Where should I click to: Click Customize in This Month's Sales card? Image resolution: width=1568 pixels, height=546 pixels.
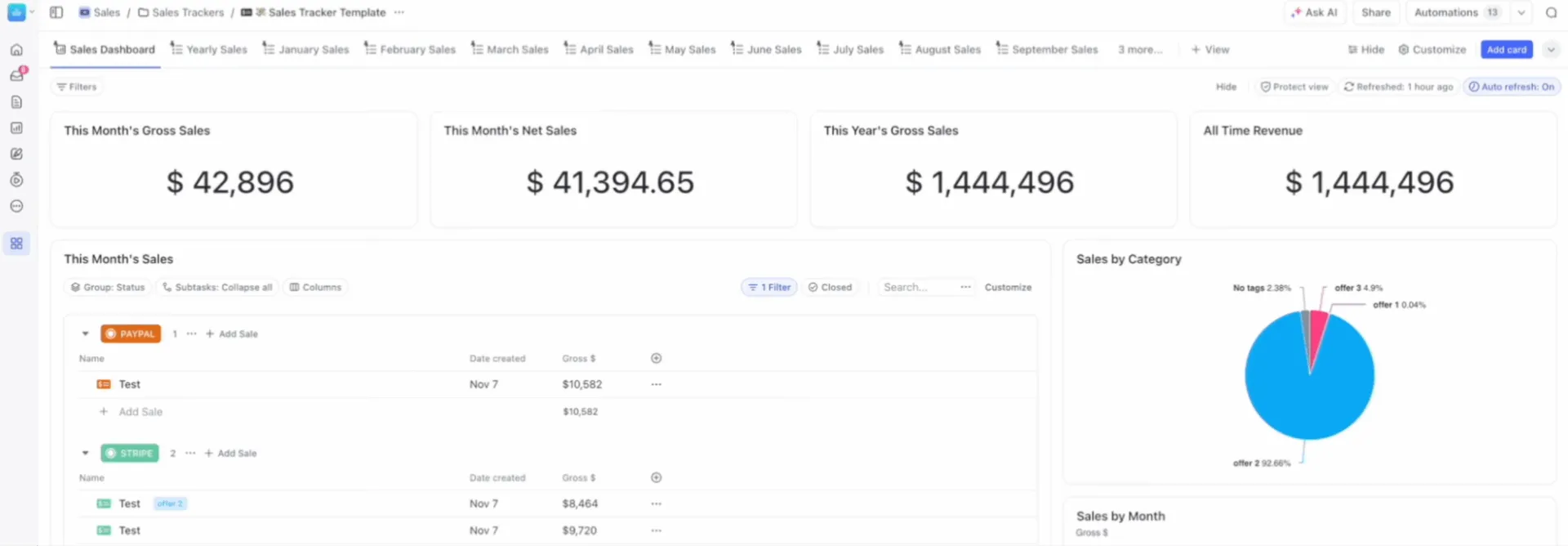[x=1008, y=287]
